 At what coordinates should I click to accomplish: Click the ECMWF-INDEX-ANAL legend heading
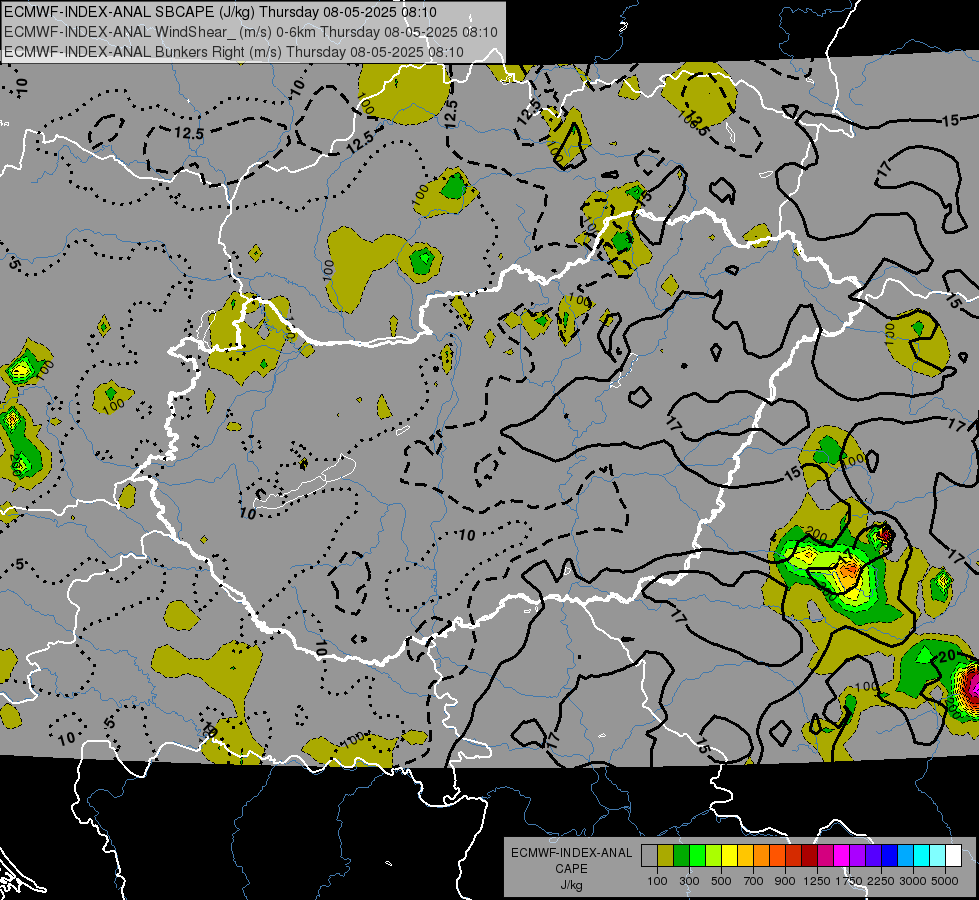point(571,853)
